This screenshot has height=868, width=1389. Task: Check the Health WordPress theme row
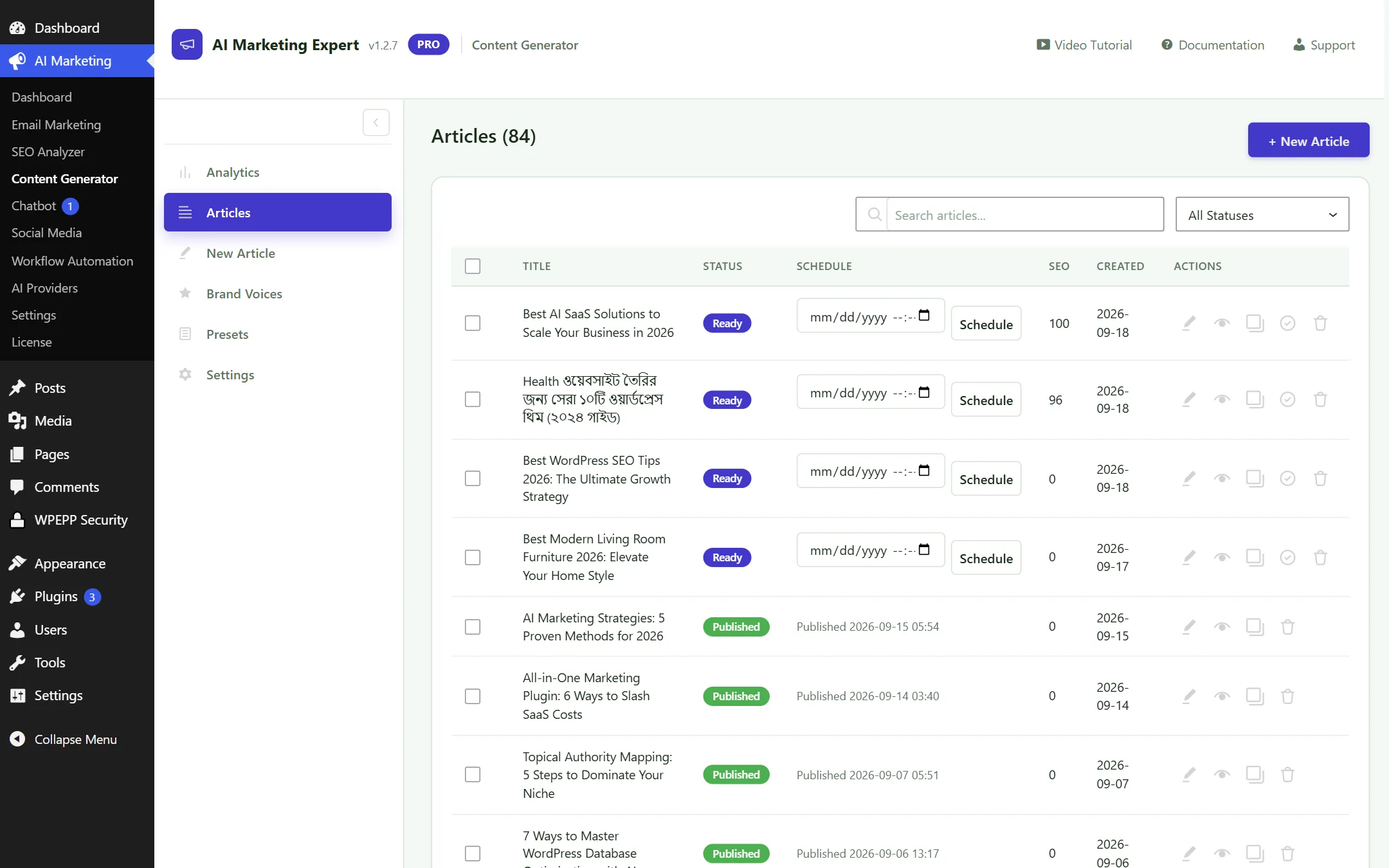473,399
